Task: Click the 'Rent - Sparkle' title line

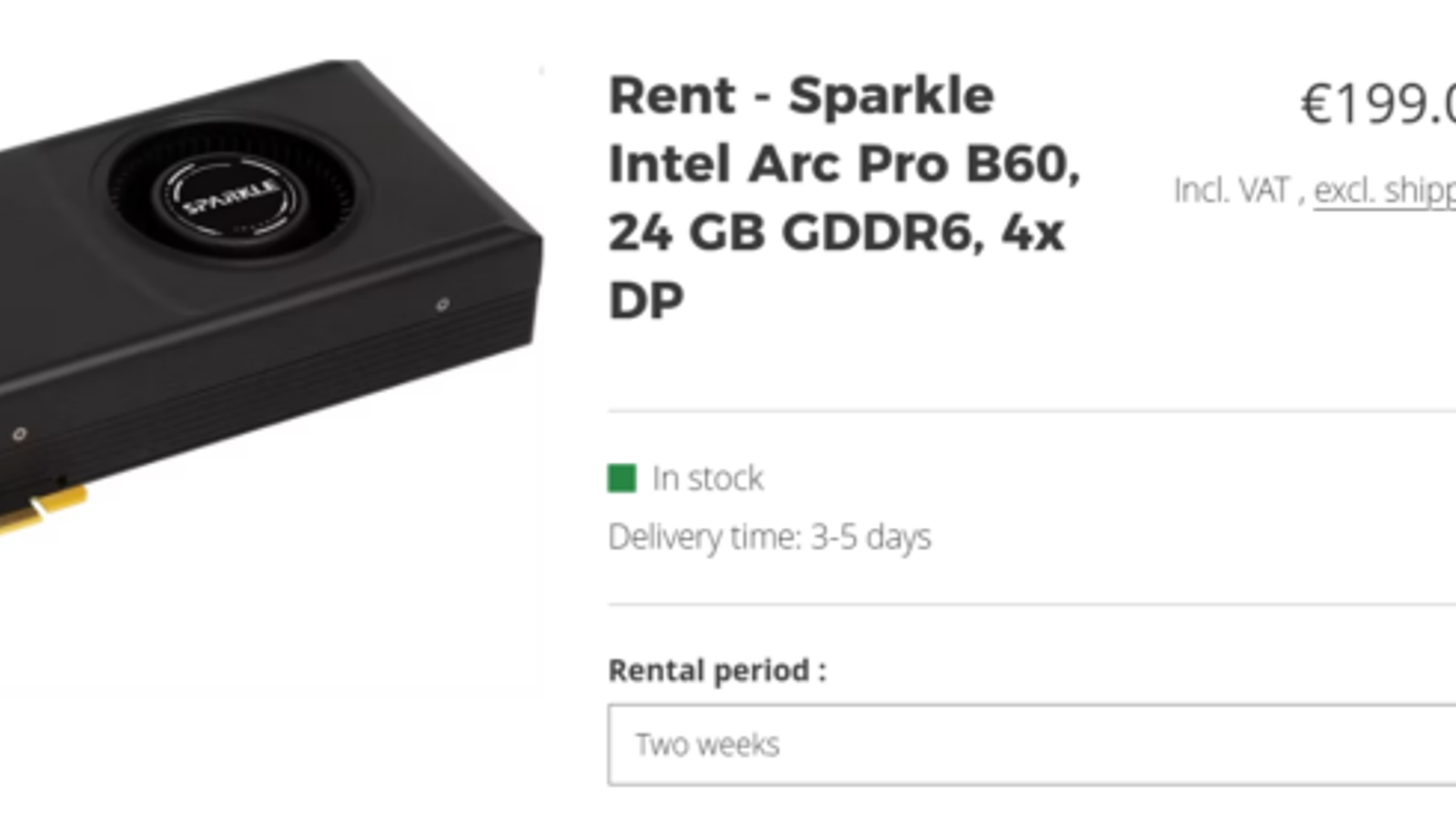Action: point(801,96)
